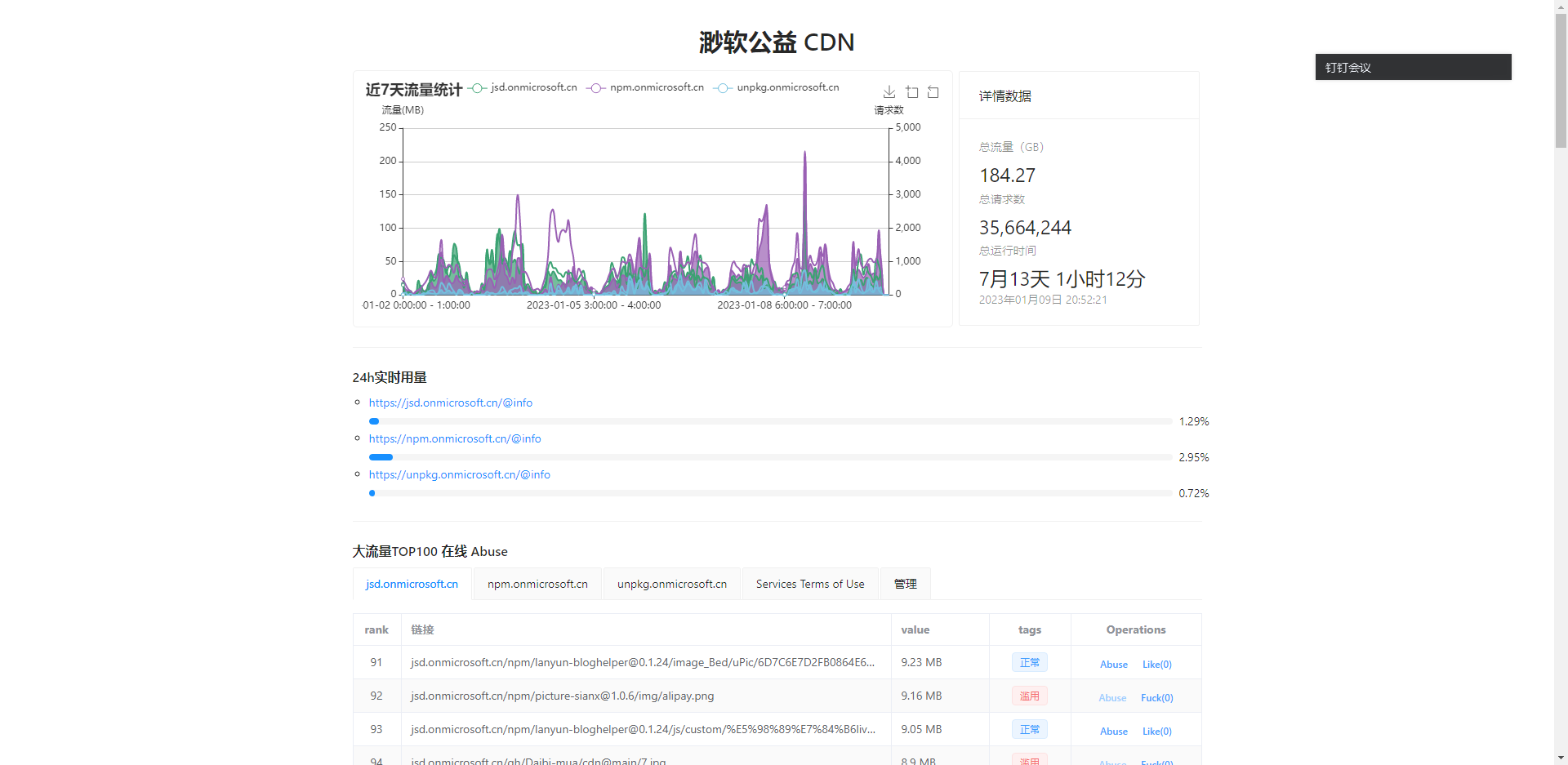The width and height of the screenshot is (1568, 765).
Task: Activate the chart area zoom tool
Action: [x=912, y=92]
